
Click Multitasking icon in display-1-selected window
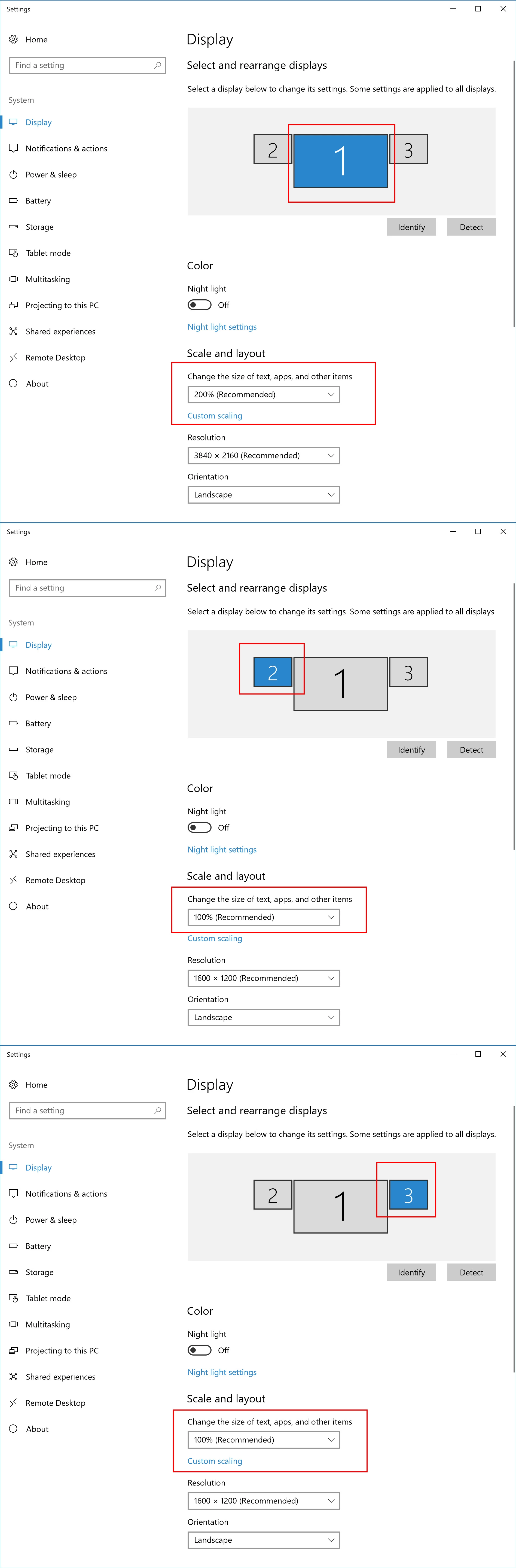pyautogui.click(x=13, y=279)
